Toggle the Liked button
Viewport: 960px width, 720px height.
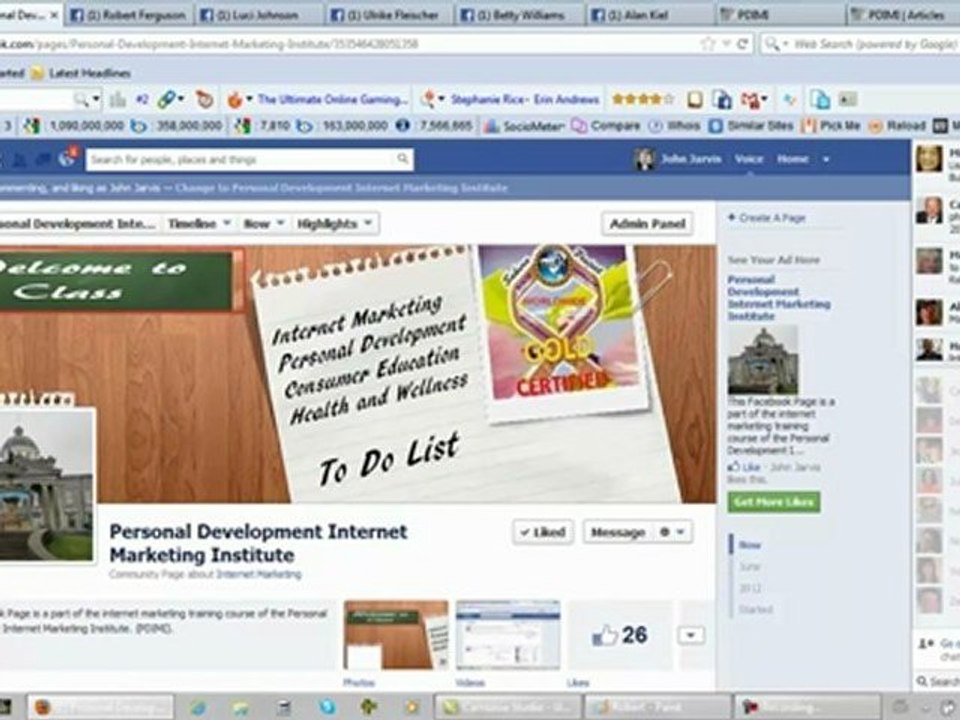coord(543,532)
